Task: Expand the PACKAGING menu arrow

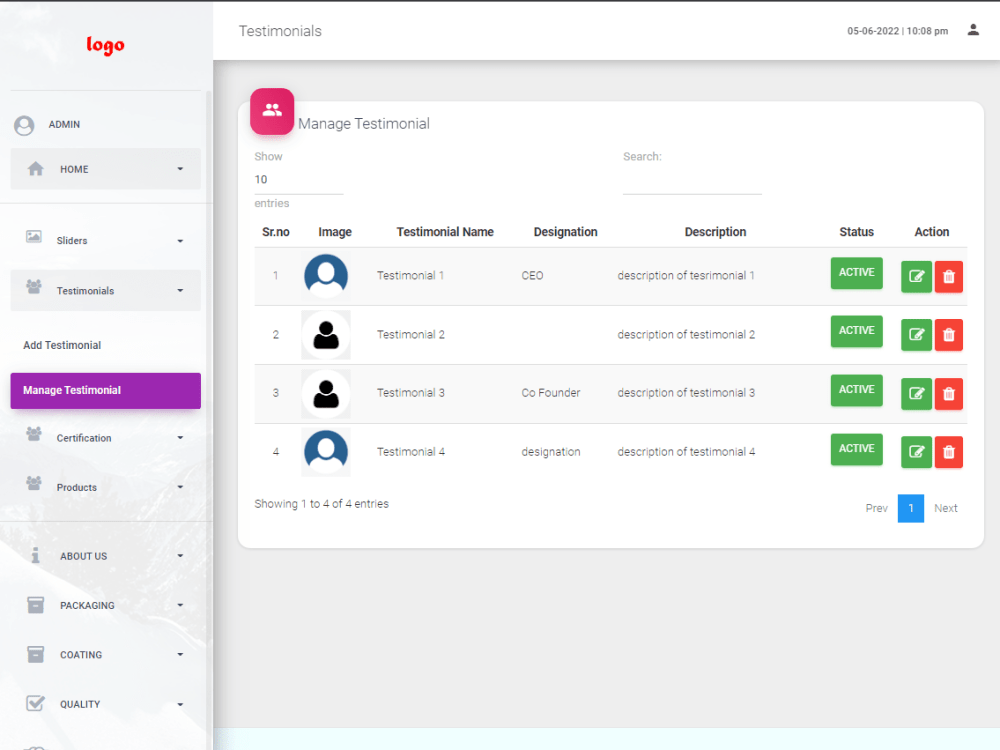Action: click(180, 605)
